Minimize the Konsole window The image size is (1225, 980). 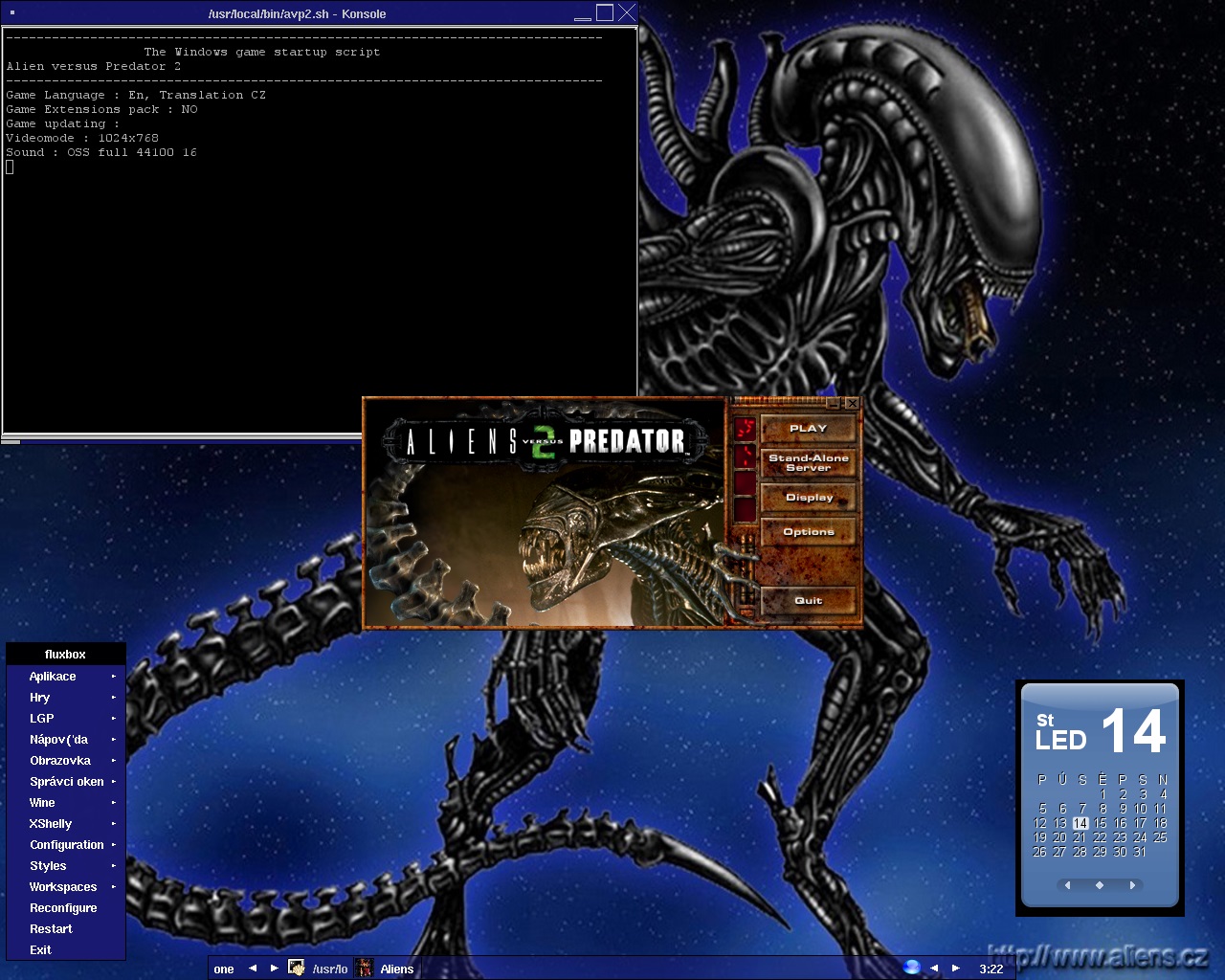(583, 13)
